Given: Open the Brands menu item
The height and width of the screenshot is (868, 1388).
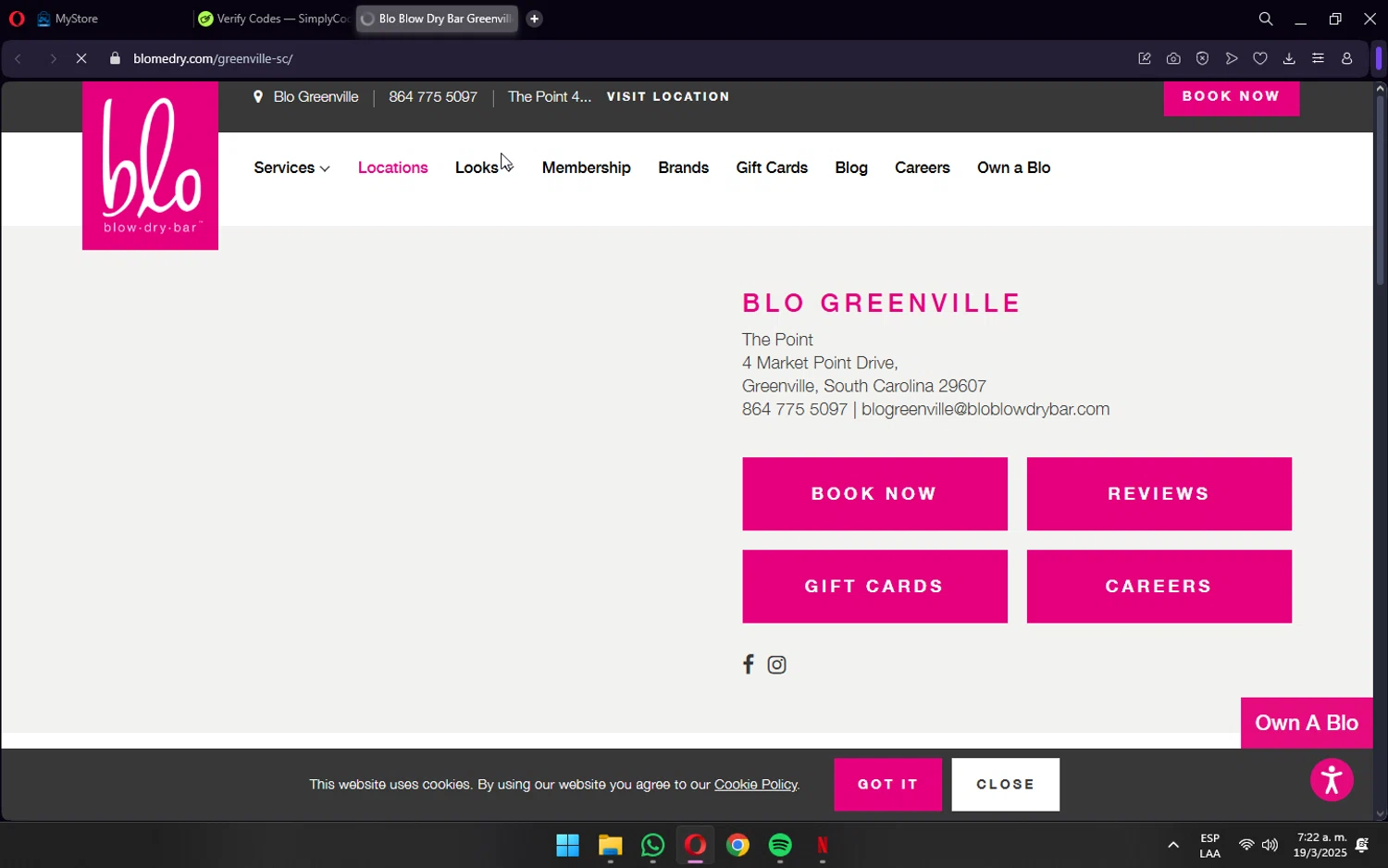Looking at the screenshot, I should click(683, 167).
